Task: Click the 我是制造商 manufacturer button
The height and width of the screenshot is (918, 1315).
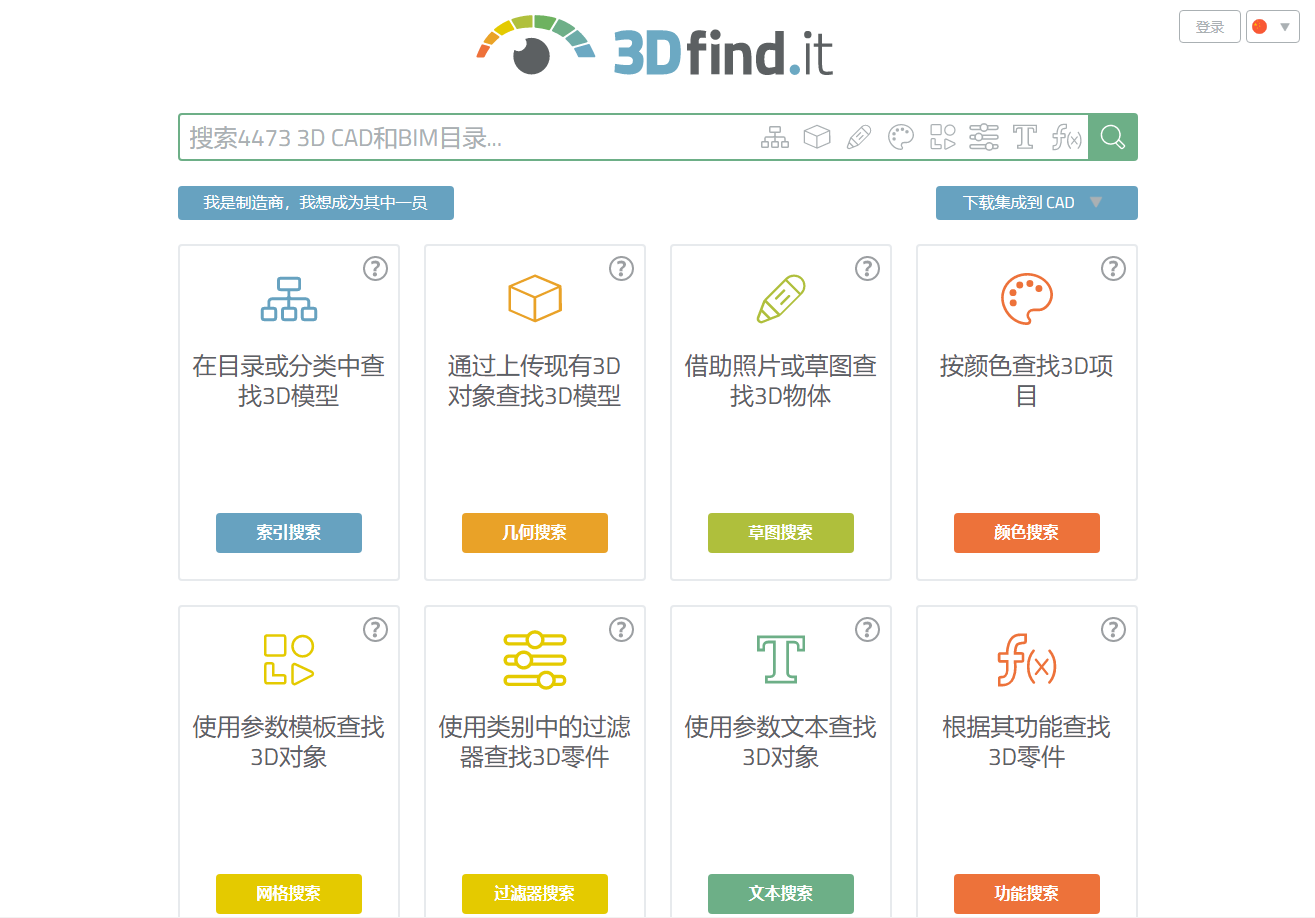Action: pyautogui.click(x=315, y=203)
